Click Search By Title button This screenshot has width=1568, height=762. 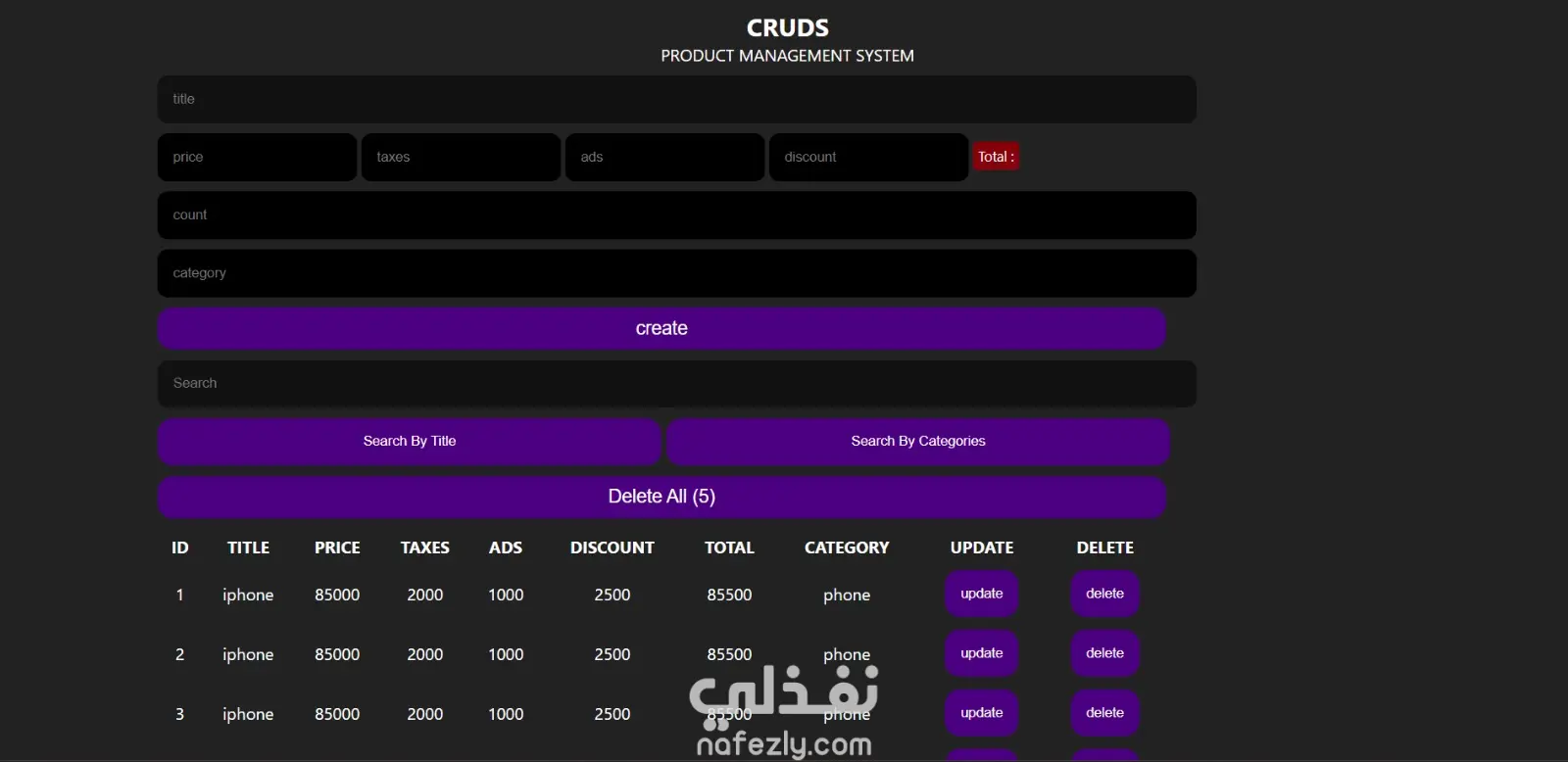410,441
